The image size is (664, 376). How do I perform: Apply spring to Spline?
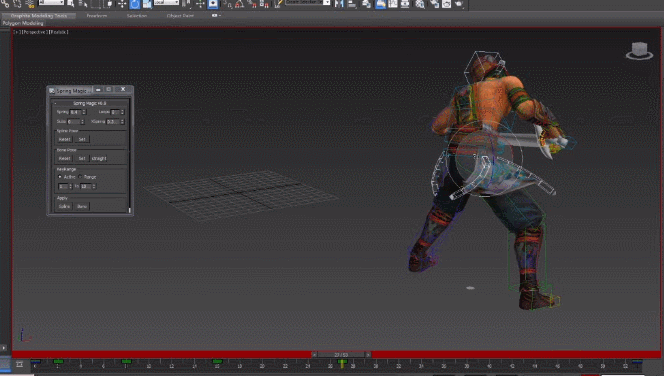point(64,206)
